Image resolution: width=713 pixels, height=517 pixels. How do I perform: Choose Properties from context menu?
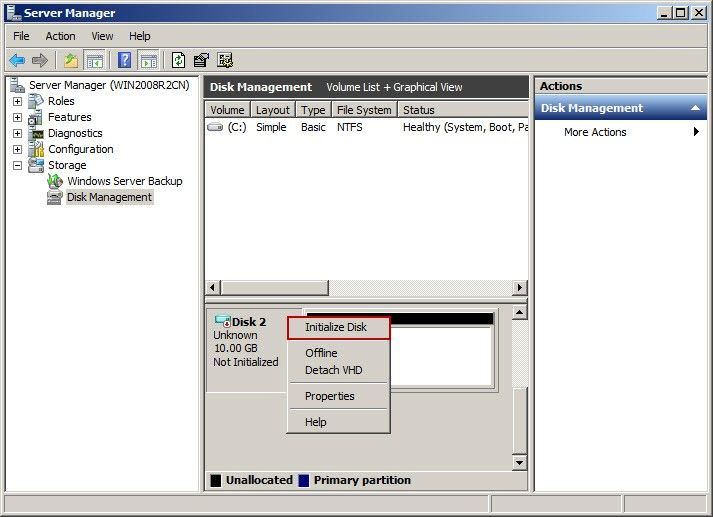(x=338, y=396)
